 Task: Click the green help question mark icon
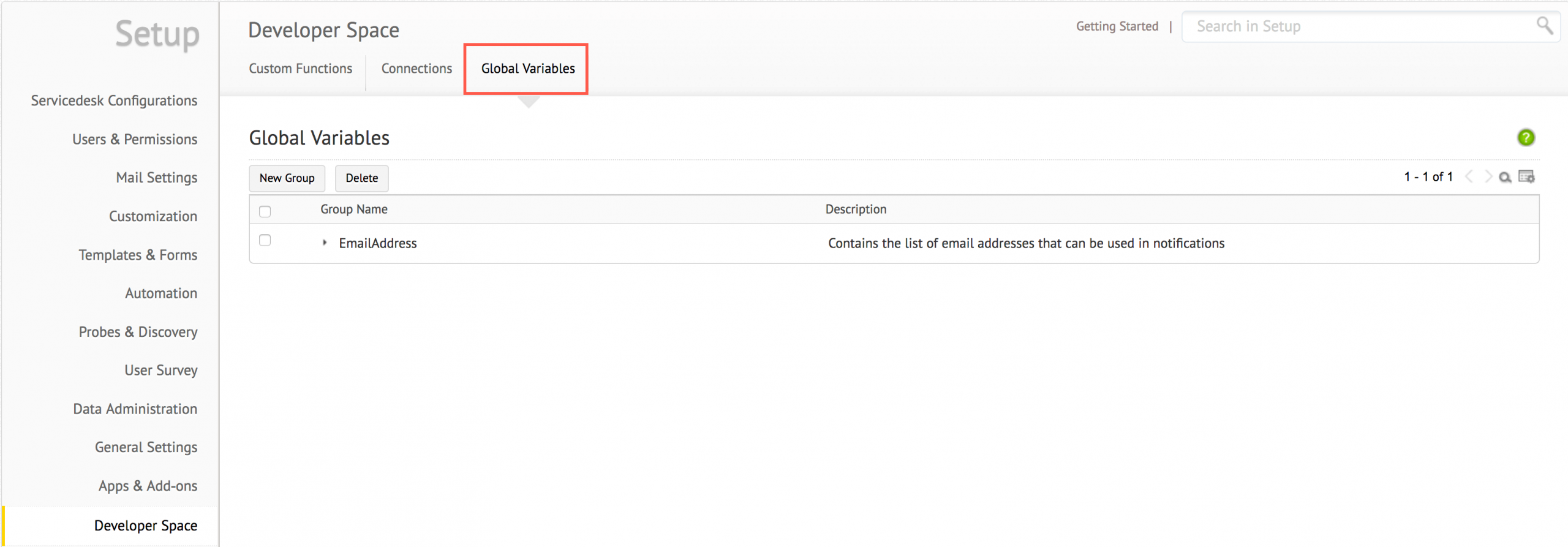click(1526, 138)
